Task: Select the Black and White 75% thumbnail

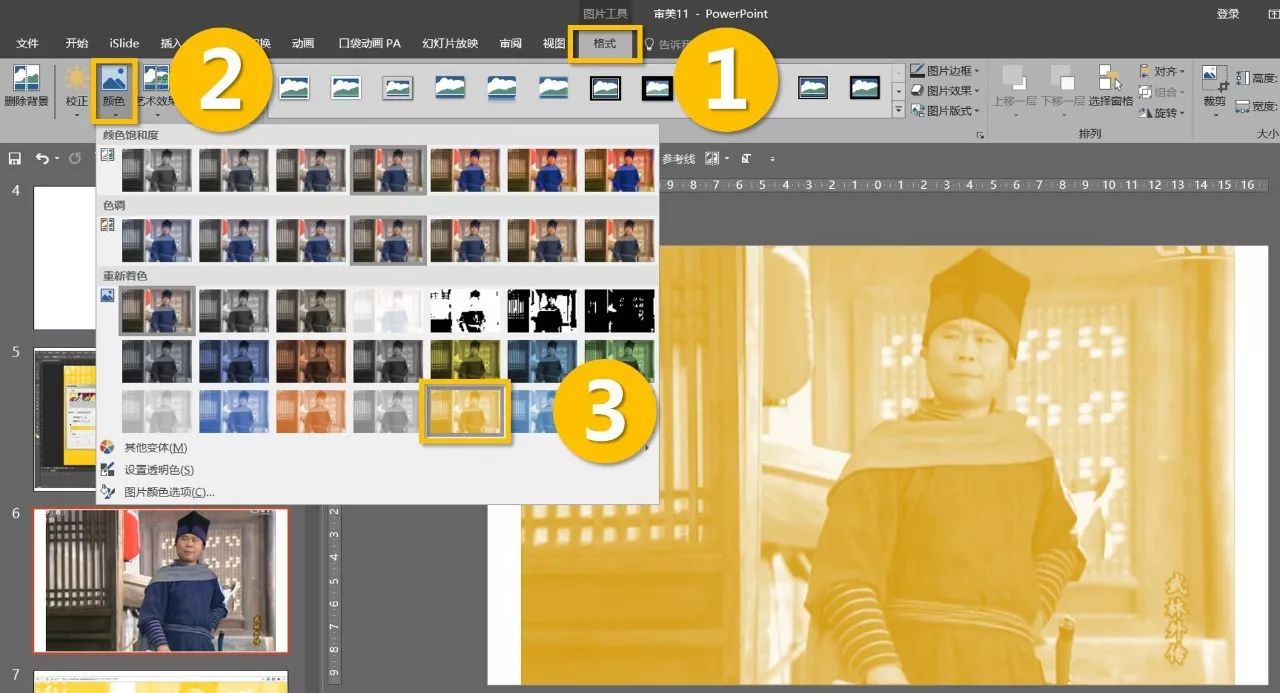Action: pyautogui.click(x=619, y=311)
